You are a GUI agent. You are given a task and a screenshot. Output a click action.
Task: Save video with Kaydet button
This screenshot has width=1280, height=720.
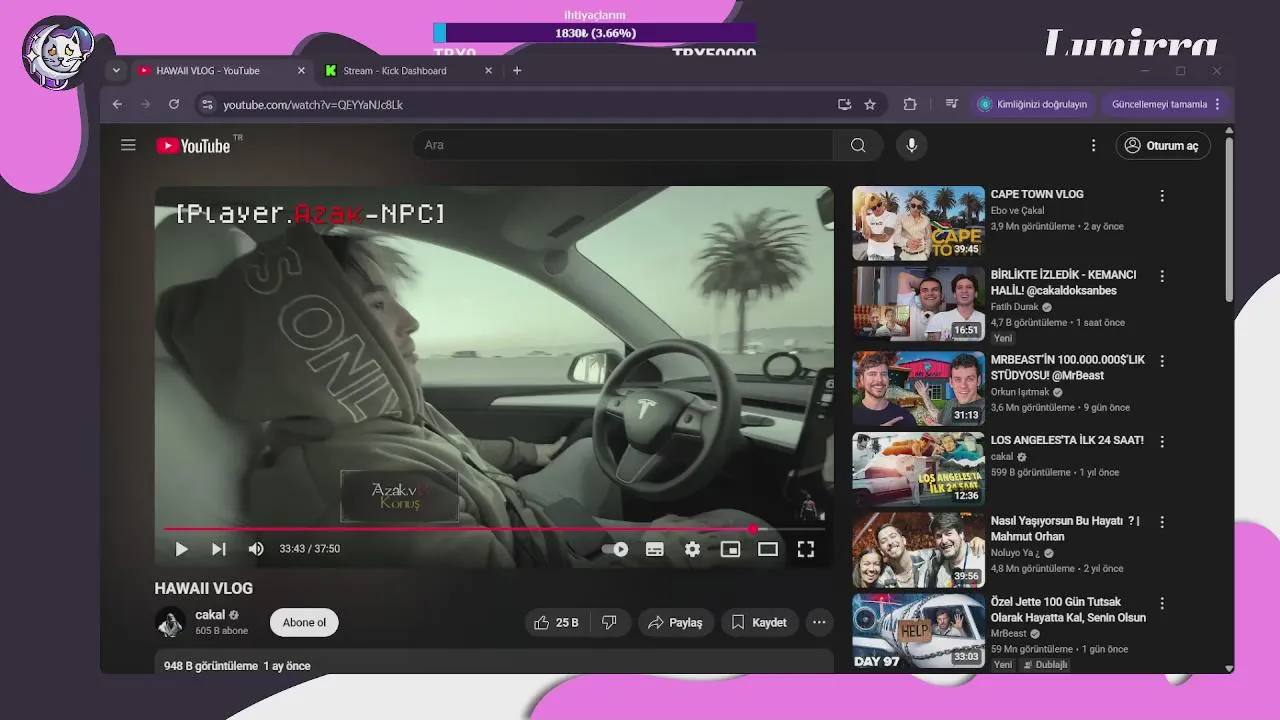click(759, 622)
